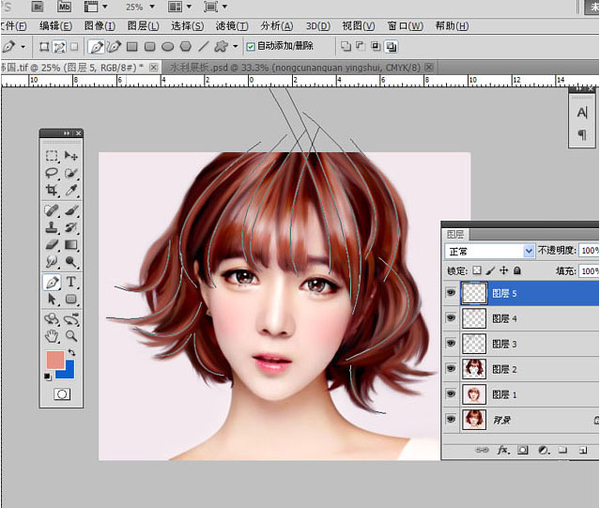Choose the Clone Stamp tool
Viewport: 600px width, 508px height.
[x=52, y=228]
